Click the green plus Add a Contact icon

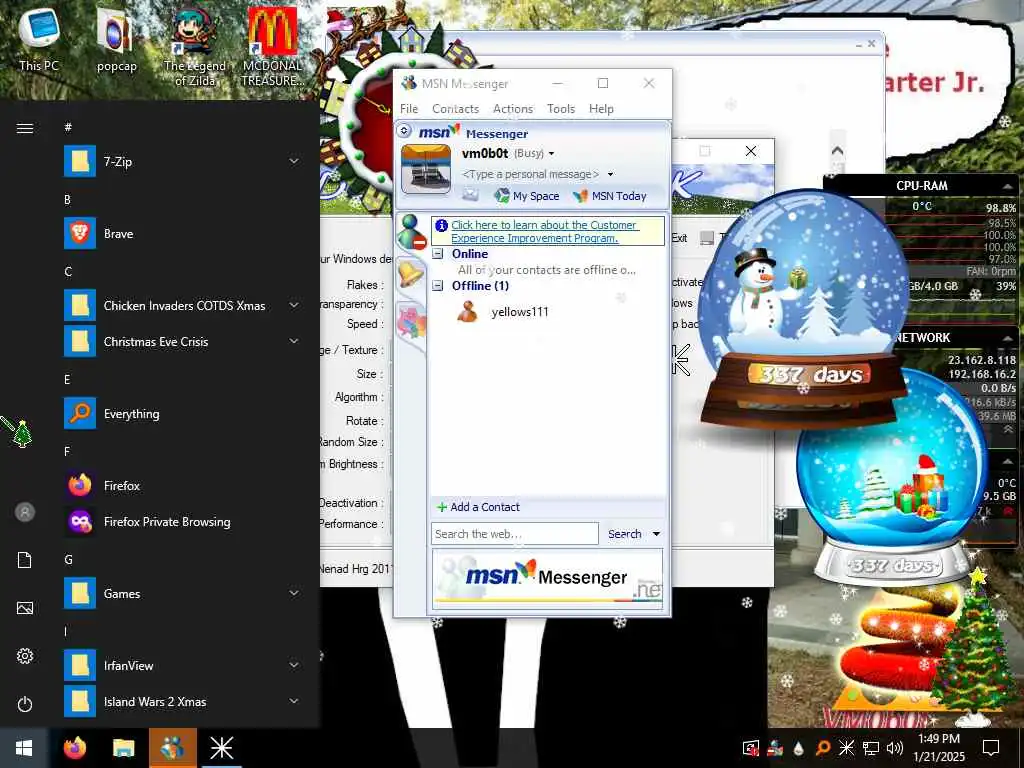pyautogui.click(x=442, y=507)
